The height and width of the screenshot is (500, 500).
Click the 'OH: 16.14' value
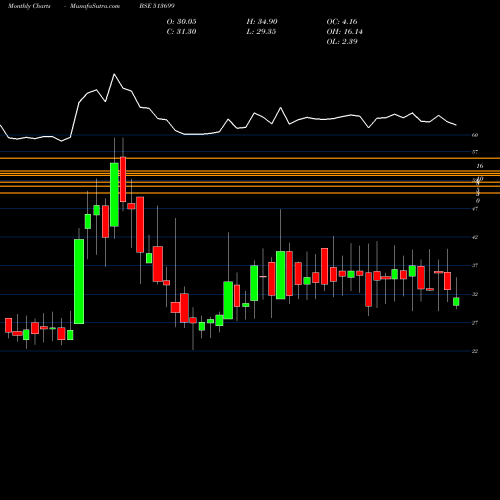pyautogui.click(x=344, y=32)
